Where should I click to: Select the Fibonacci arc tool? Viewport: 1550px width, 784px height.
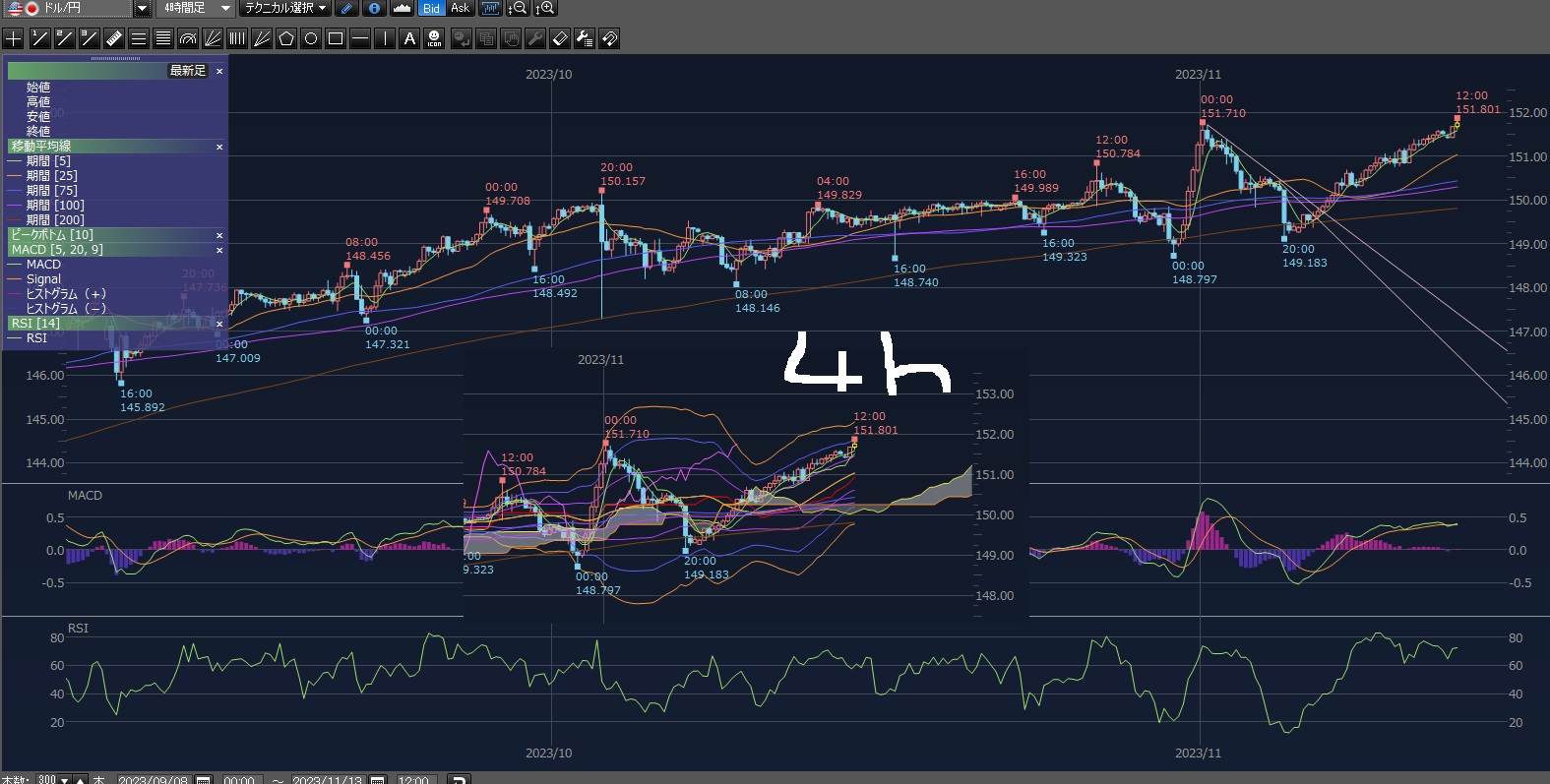coord(188,38)
